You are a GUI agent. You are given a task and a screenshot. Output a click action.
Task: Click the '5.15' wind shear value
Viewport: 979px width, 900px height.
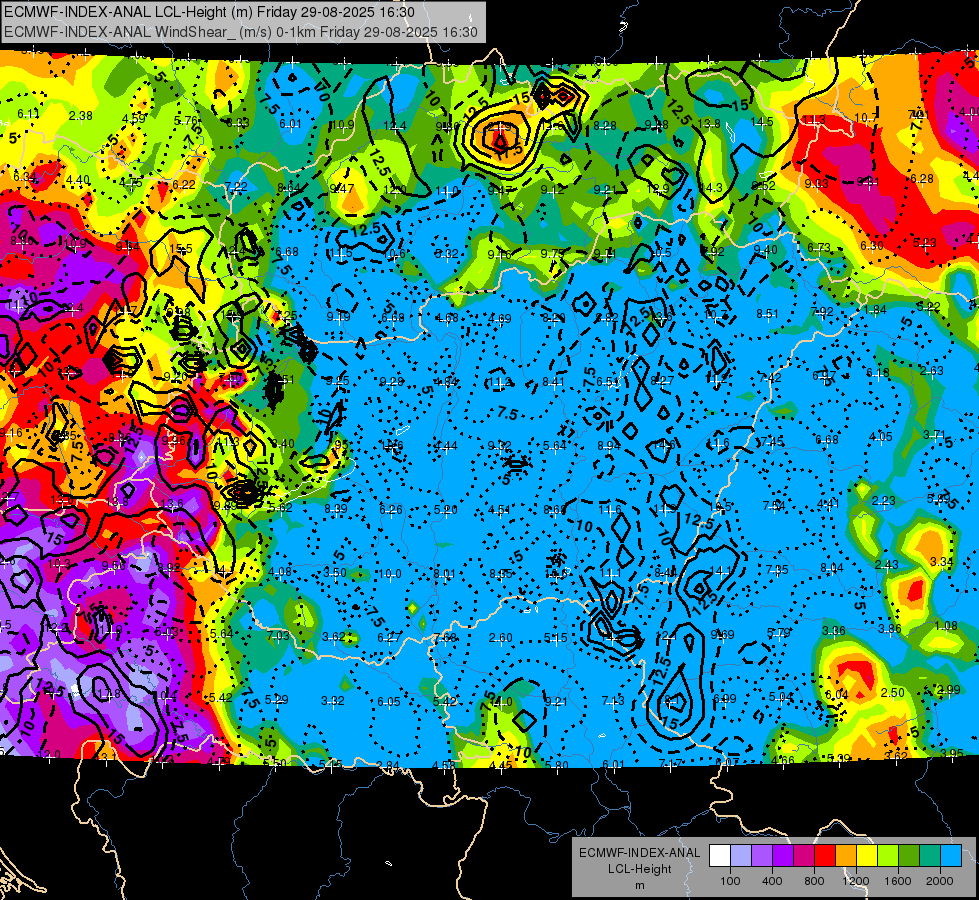(x=555, y=638)
